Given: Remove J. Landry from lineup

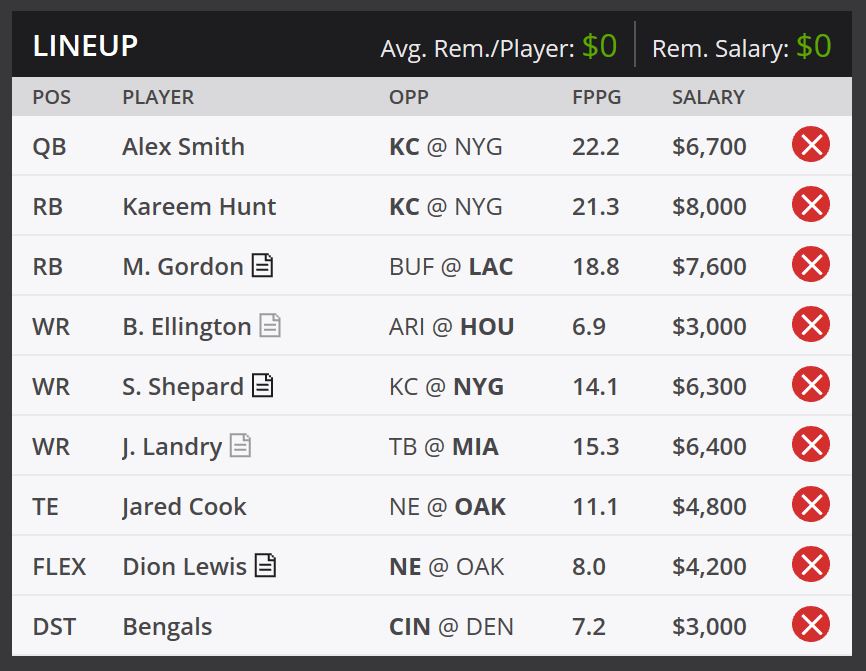Looking at the screenshot, I should tap(811, 444).
